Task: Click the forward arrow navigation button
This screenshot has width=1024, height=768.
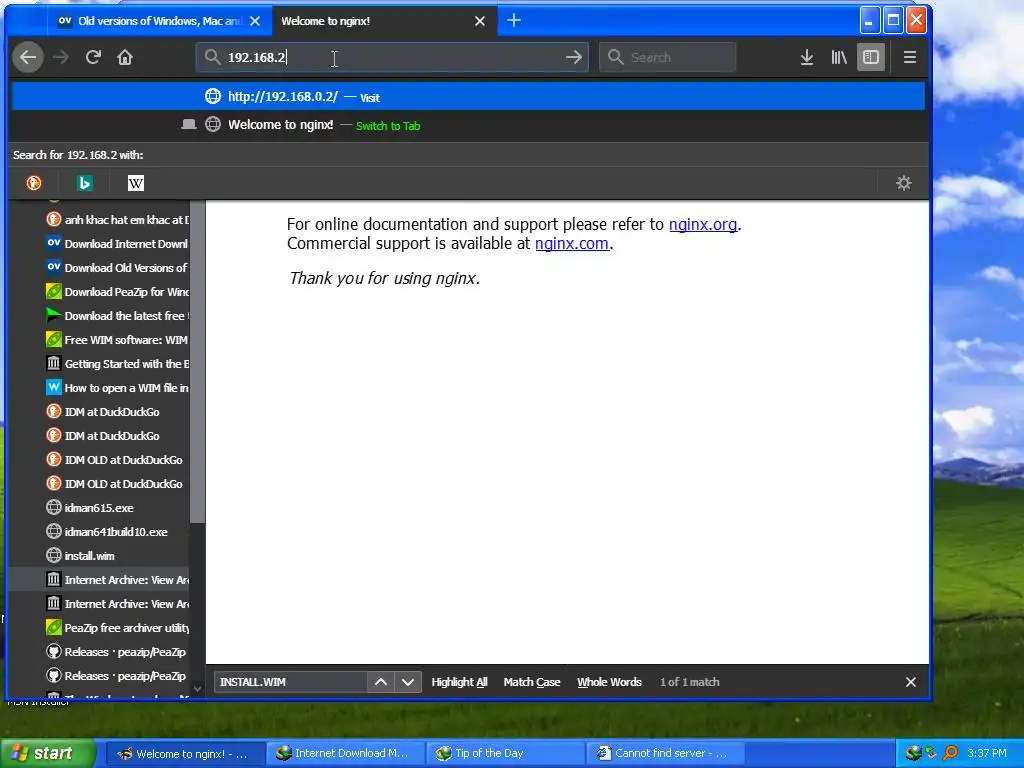Action: (x=61, y=57)
